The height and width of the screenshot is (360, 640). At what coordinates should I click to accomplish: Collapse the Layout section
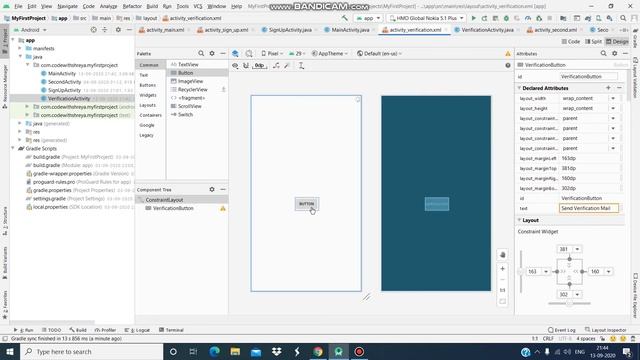coord(520,220)
